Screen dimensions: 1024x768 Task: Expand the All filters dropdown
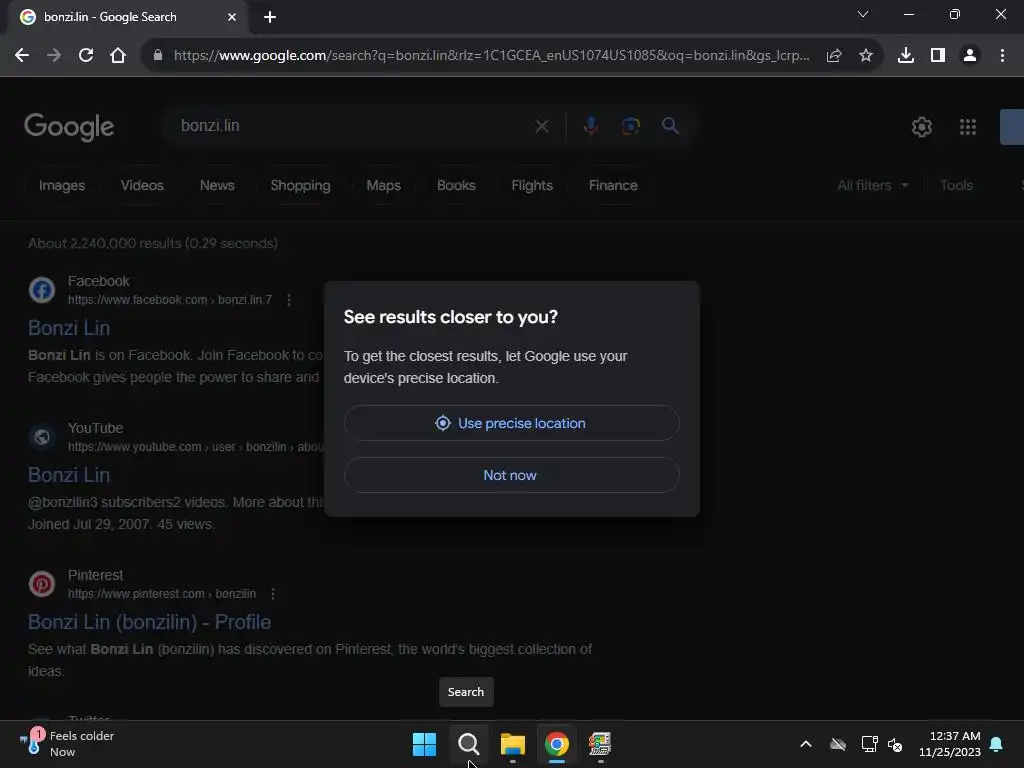[872, 185]
